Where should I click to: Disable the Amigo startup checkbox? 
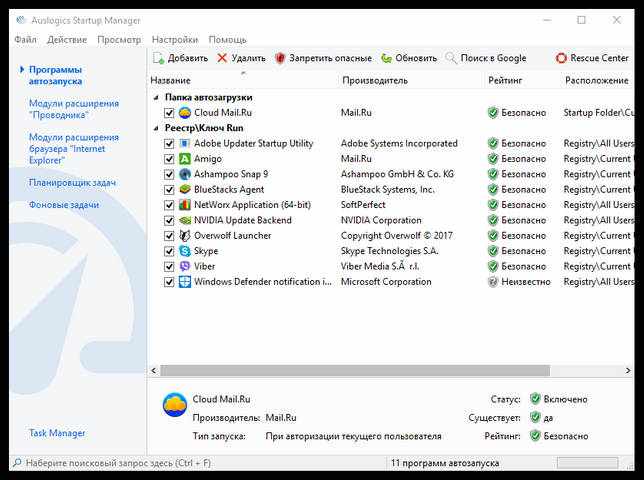tap(169, 159)
